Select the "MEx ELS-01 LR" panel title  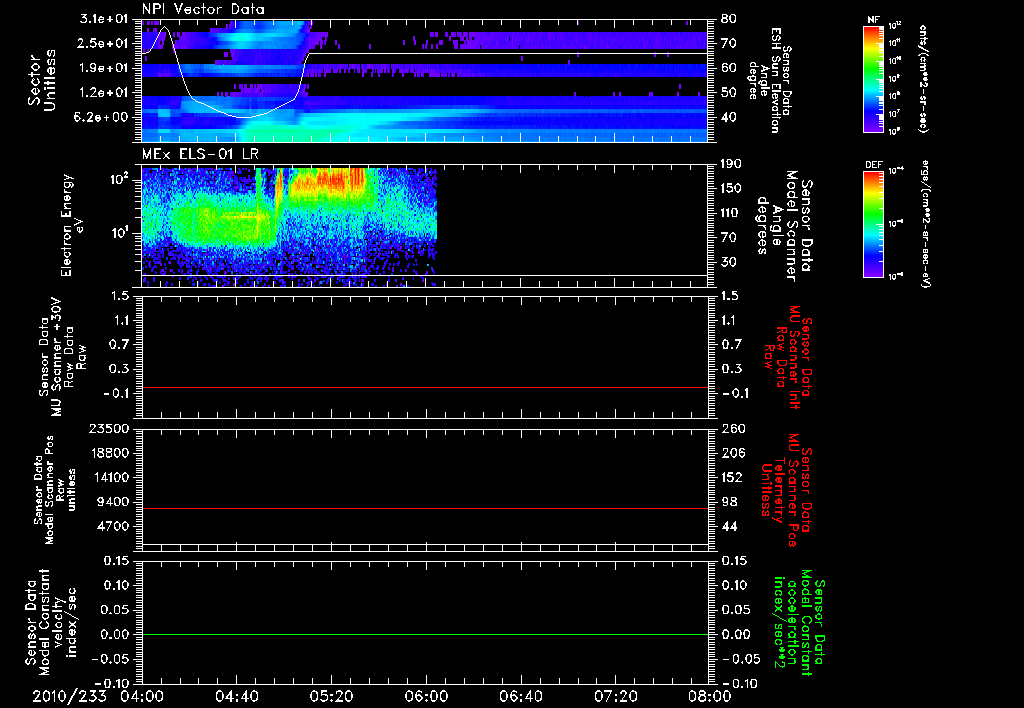200,155
